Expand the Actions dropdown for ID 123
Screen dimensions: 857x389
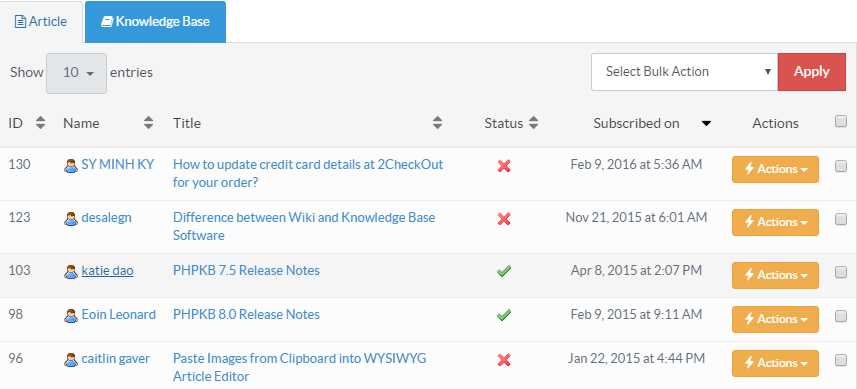pos(775,222)
